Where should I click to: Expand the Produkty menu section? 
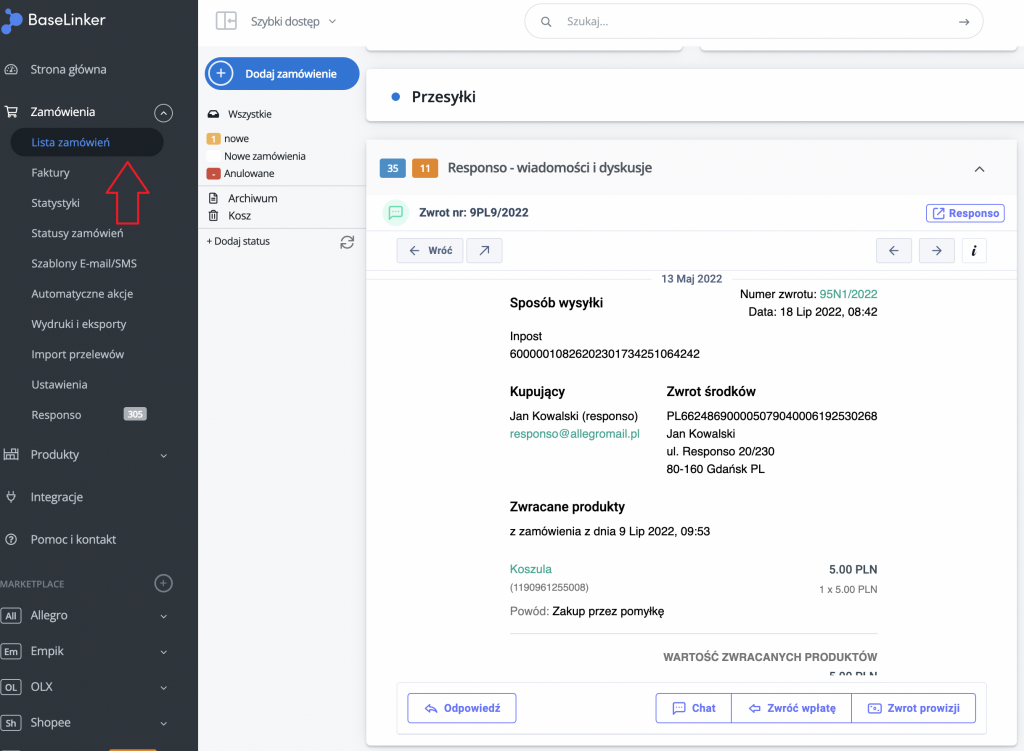(164, 455)
